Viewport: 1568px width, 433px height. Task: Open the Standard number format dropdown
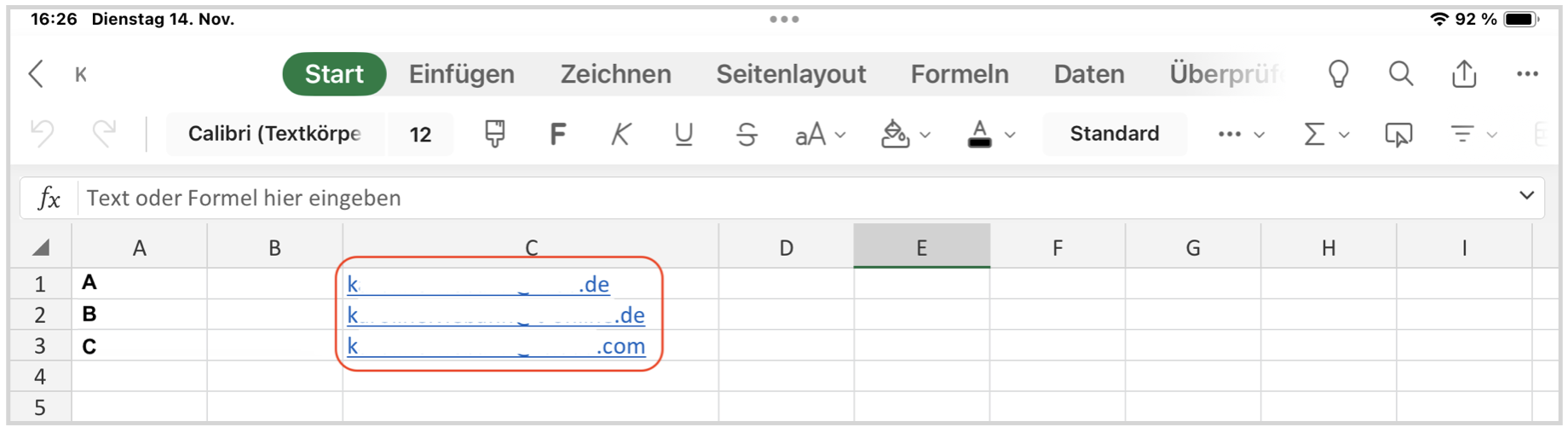pyautogui.click(x=1114, y=134)
